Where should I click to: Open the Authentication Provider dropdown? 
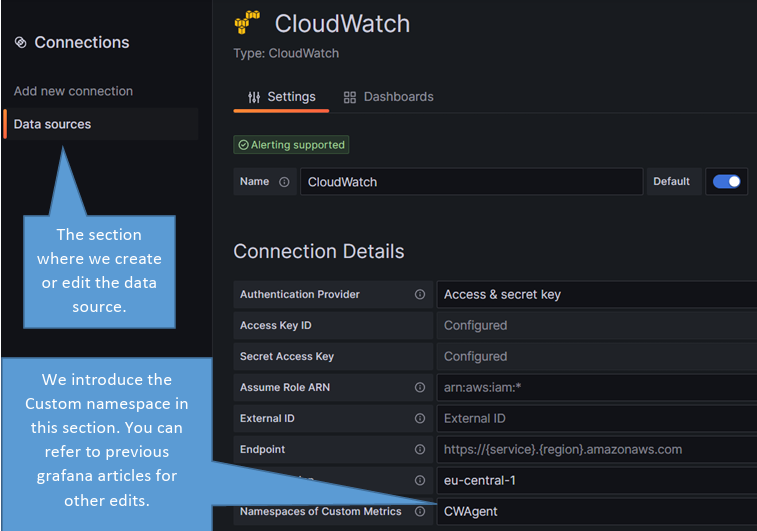pos(597,294)
